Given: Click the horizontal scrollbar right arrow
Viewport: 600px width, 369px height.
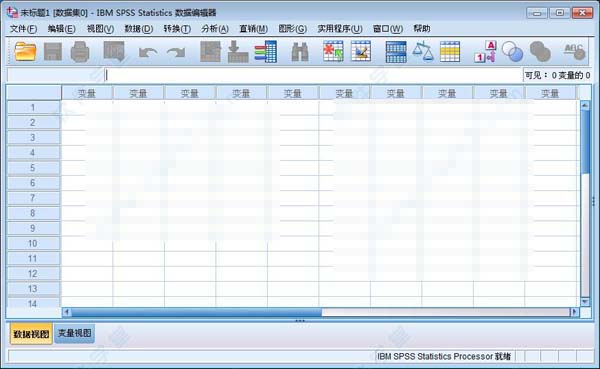Looking at the screenshot, I should click(x=574, y=312).
